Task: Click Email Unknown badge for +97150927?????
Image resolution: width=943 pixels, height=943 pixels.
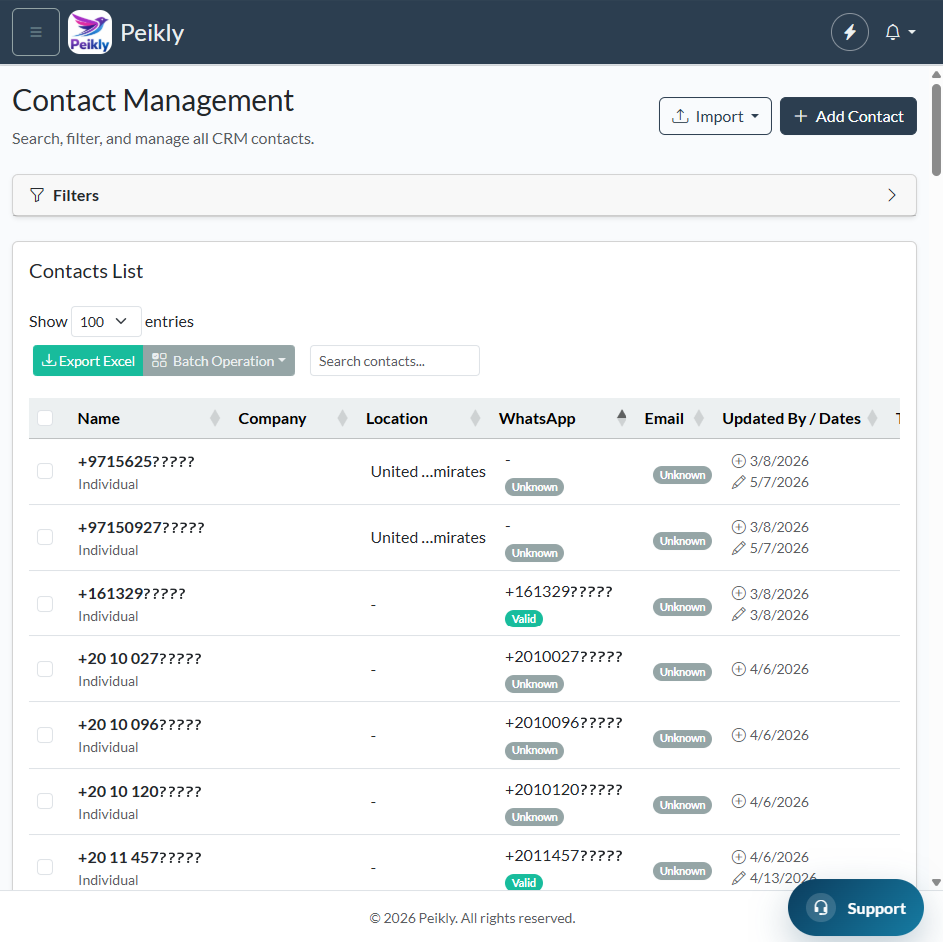Action: pos(682,541)
